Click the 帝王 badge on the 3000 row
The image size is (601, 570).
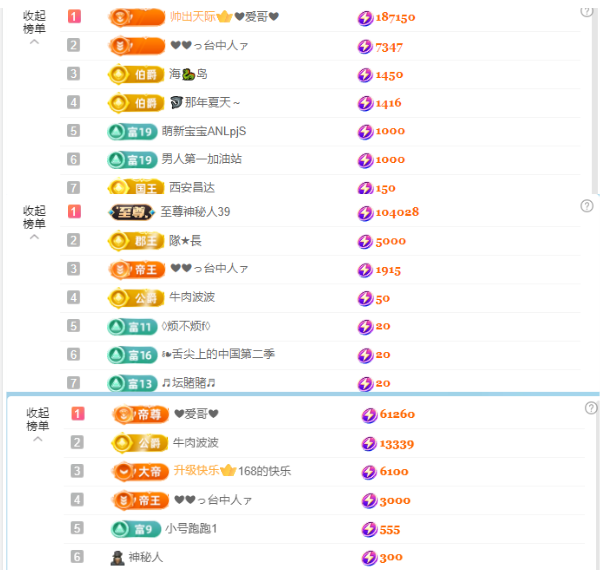coord(140,500)
